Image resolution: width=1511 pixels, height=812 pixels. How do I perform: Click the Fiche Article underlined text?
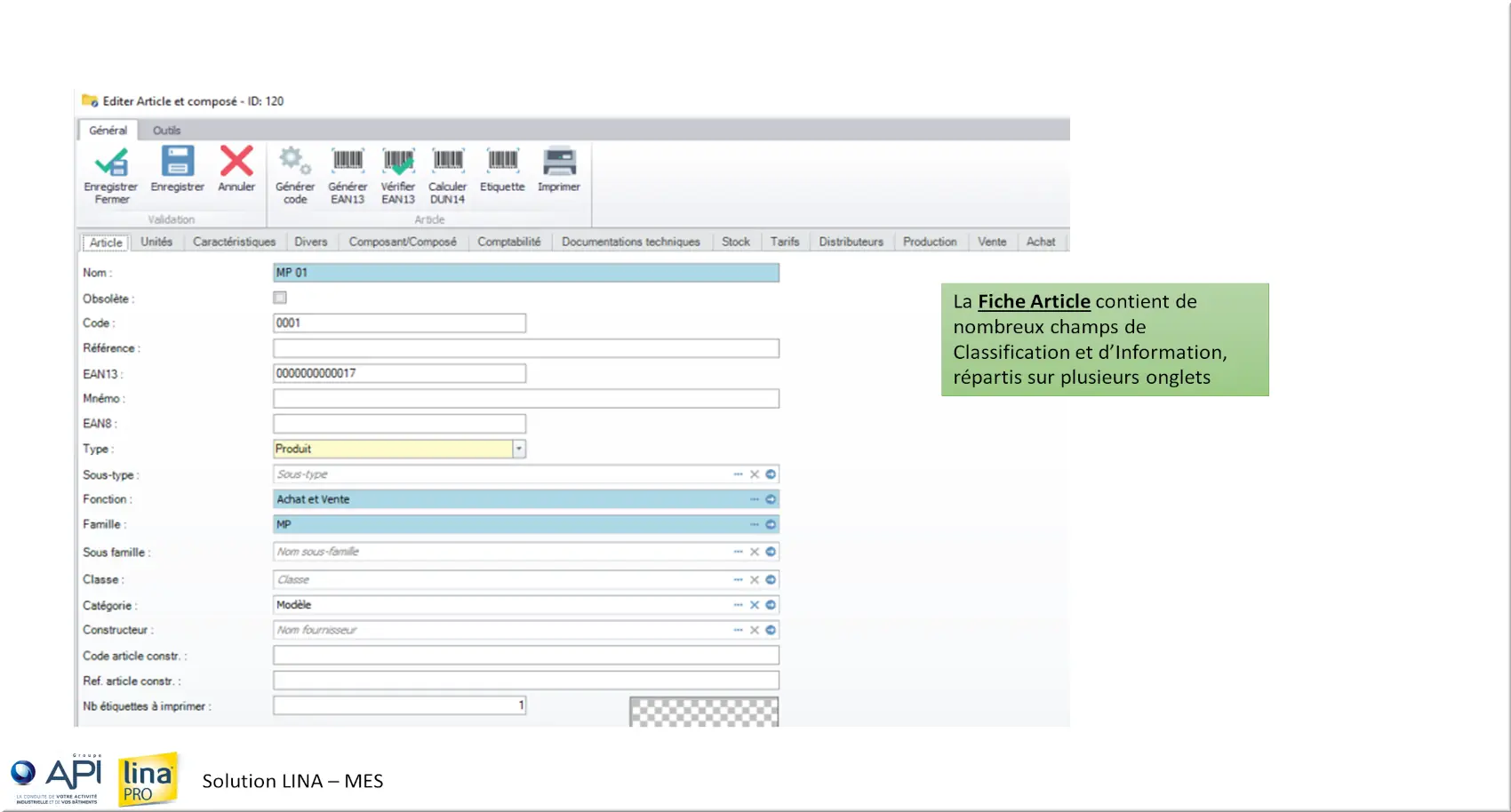[x=1034, y=301]
